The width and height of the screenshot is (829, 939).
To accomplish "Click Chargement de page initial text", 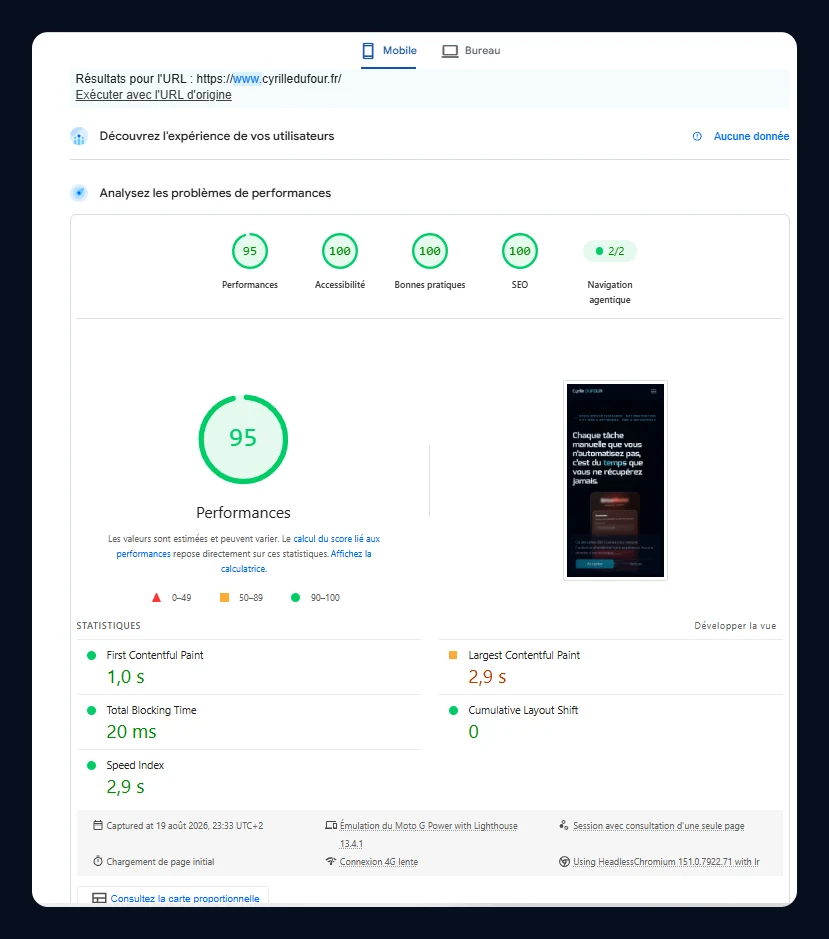I will pyautogui.click(x=160, y=862).
